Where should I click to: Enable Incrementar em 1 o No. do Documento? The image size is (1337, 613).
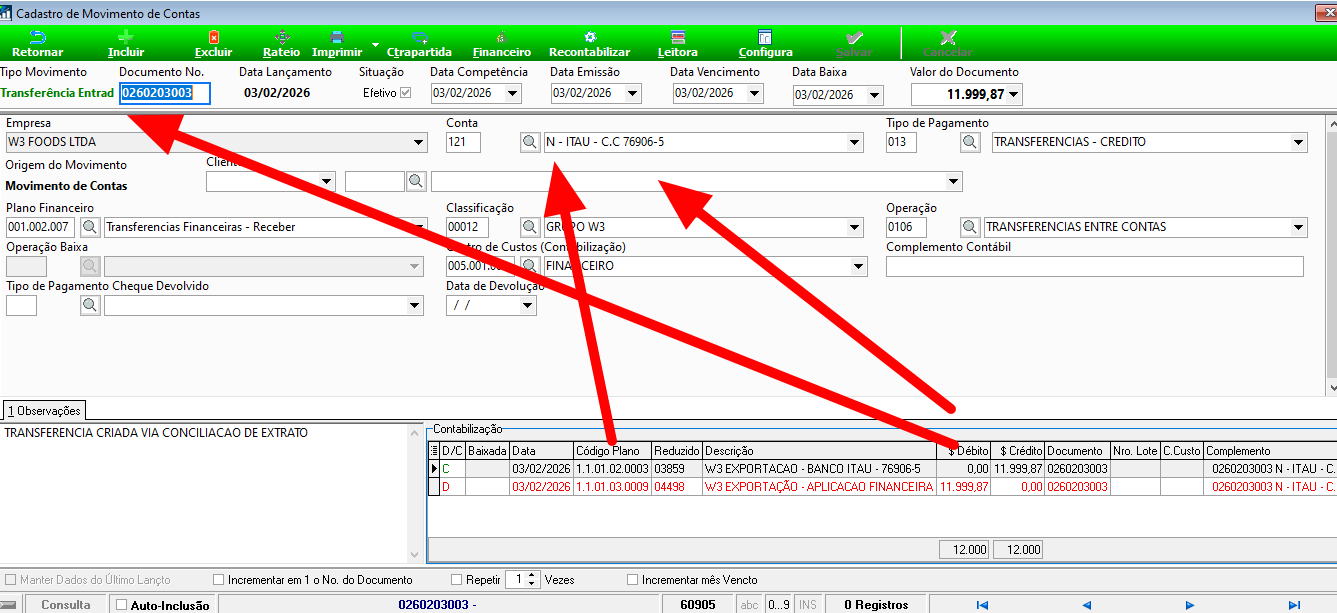coord(219,580)
